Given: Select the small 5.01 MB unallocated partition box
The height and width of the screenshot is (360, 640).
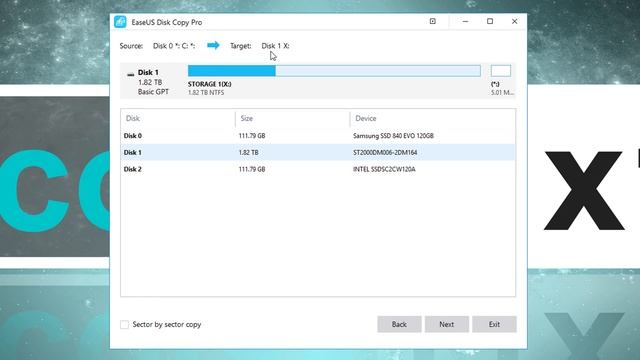Looking at the screenshot, I should click(x=501, y=71).
